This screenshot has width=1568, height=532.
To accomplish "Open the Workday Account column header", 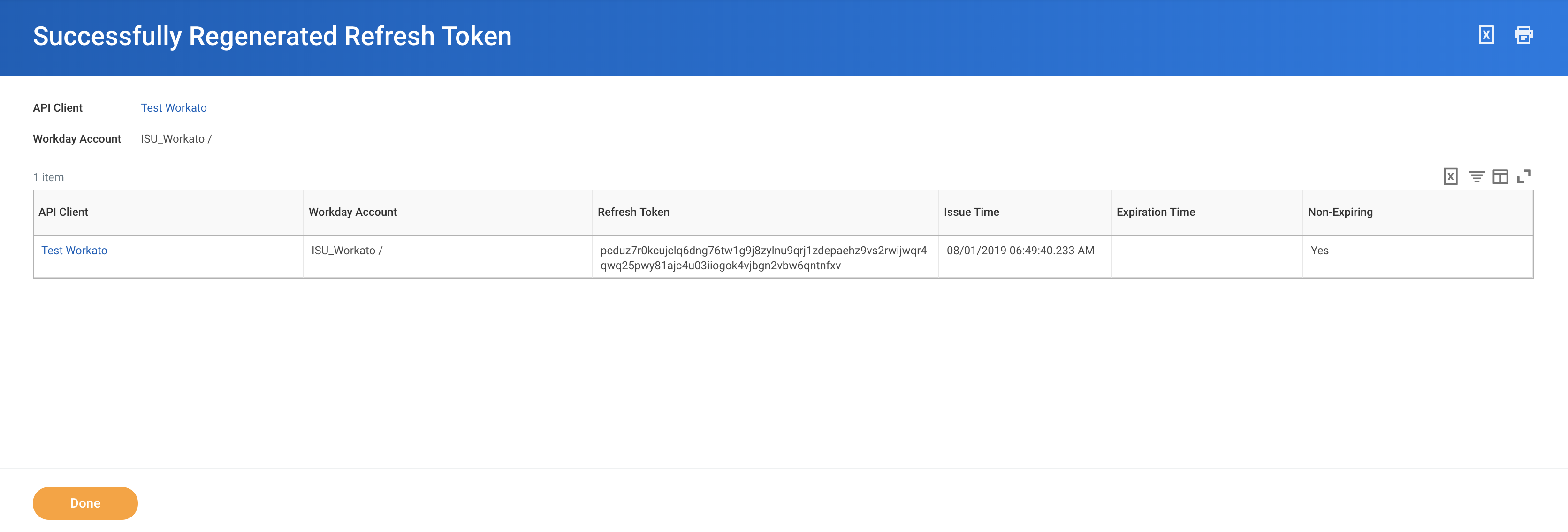I will (x=353, y=212).
